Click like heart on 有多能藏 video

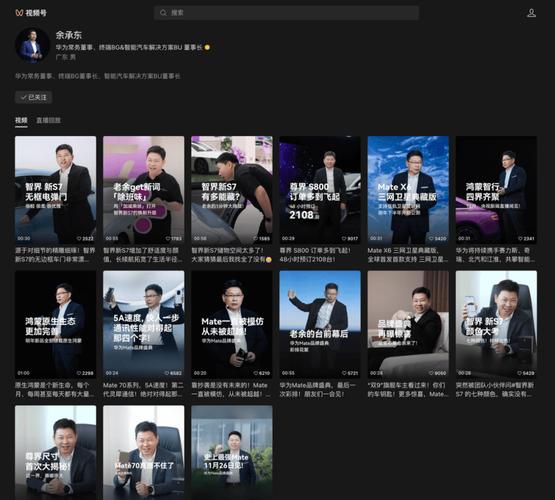coord(256,238)
